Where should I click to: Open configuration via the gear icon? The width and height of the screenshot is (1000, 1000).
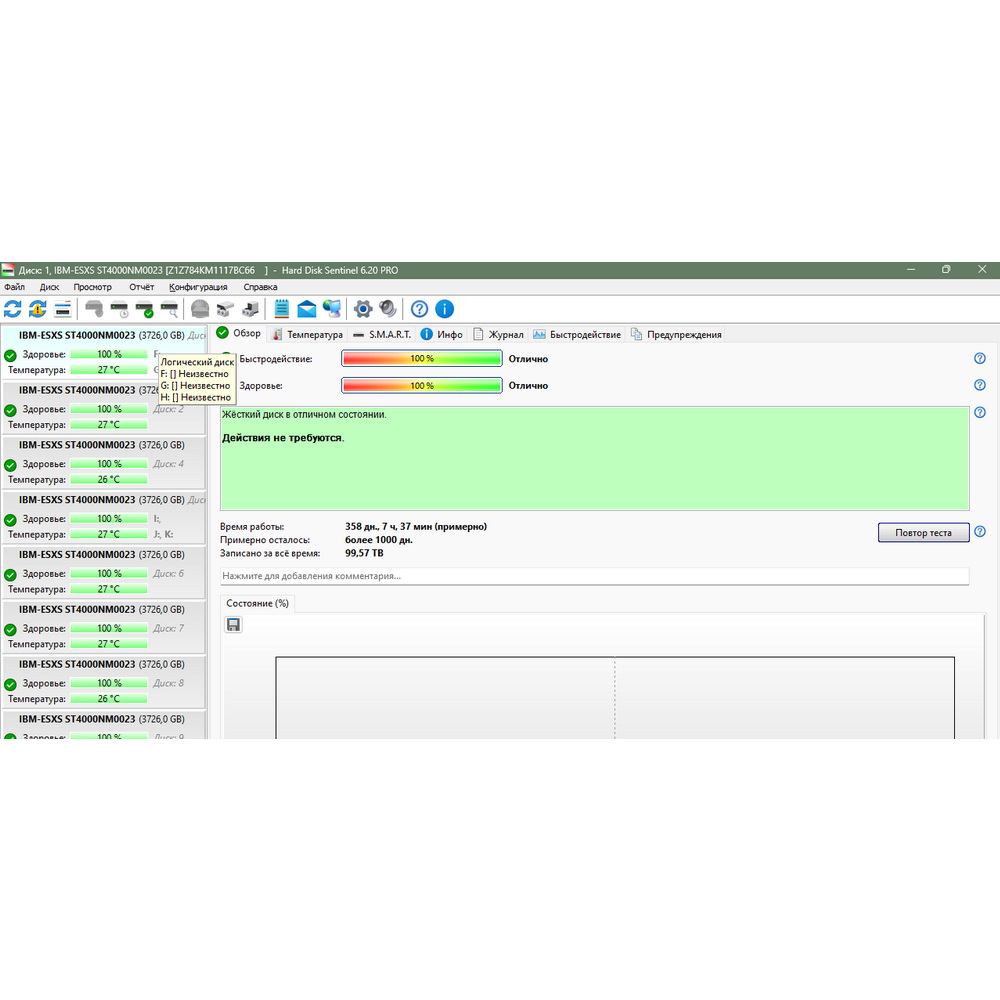(363, 309)
